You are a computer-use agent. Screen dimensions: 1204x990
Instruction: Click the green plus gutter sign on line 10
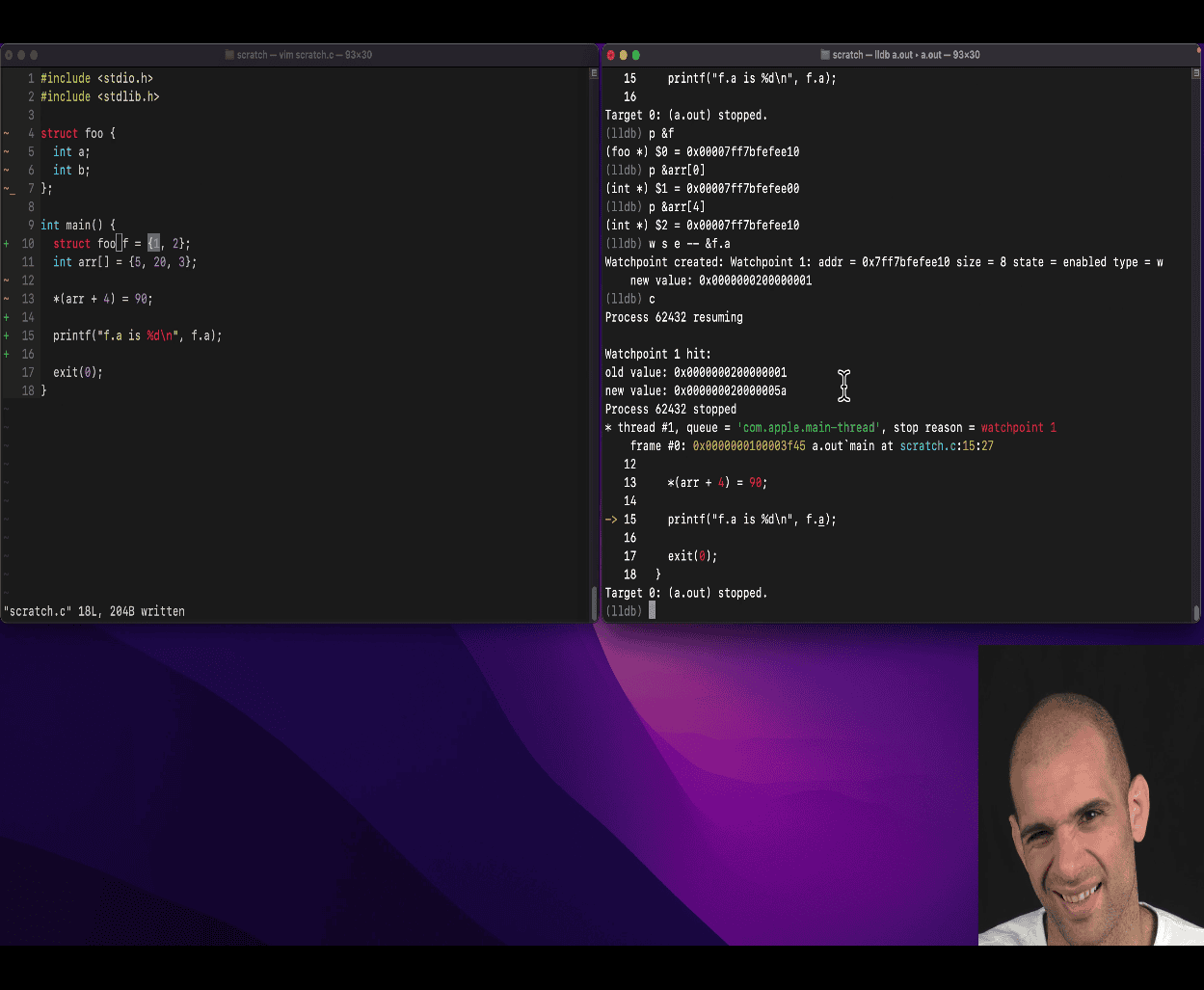click(x=7, y=244)
